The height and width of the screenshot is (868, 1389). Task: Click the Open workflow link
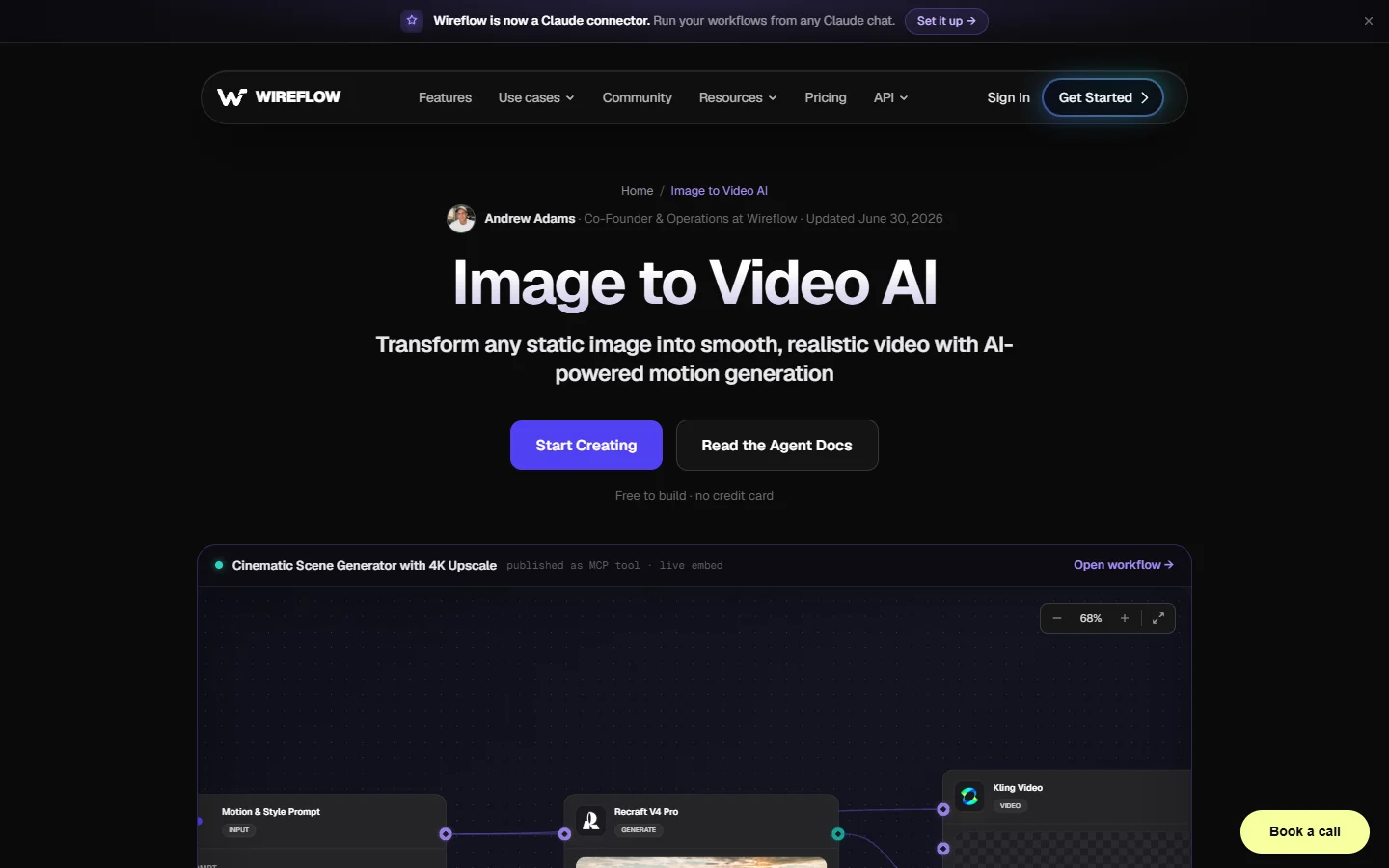point(1124,565)
